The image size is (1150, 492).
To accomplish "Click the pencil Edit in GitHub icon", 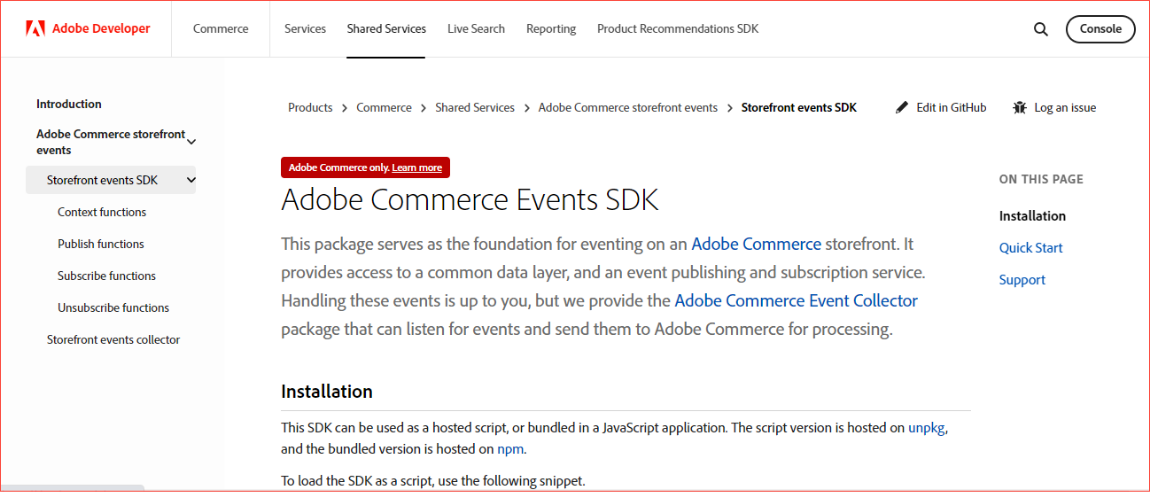I will pyautogui.click(x=902, y=107).
